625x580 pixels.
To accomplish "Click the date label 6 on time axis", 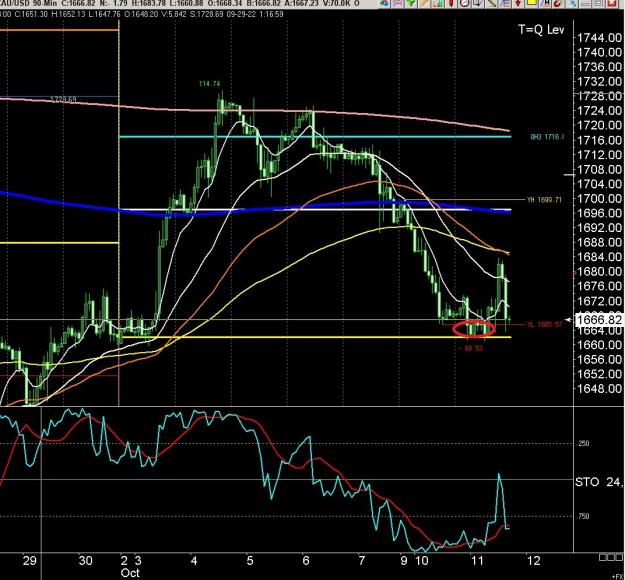I will (x=305, y=561).
